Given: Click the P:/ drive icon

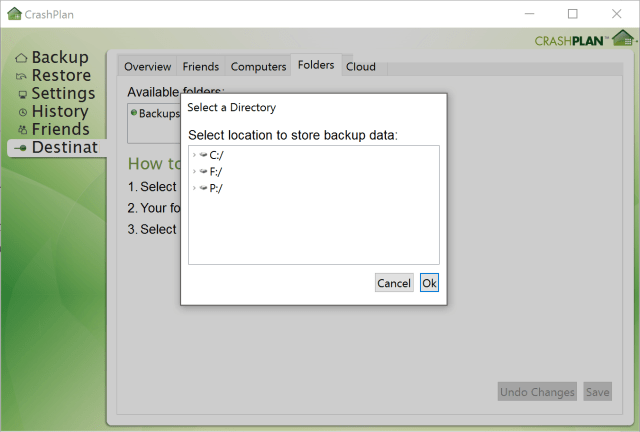Looking at the screenshot, I should tap(203, 187).
